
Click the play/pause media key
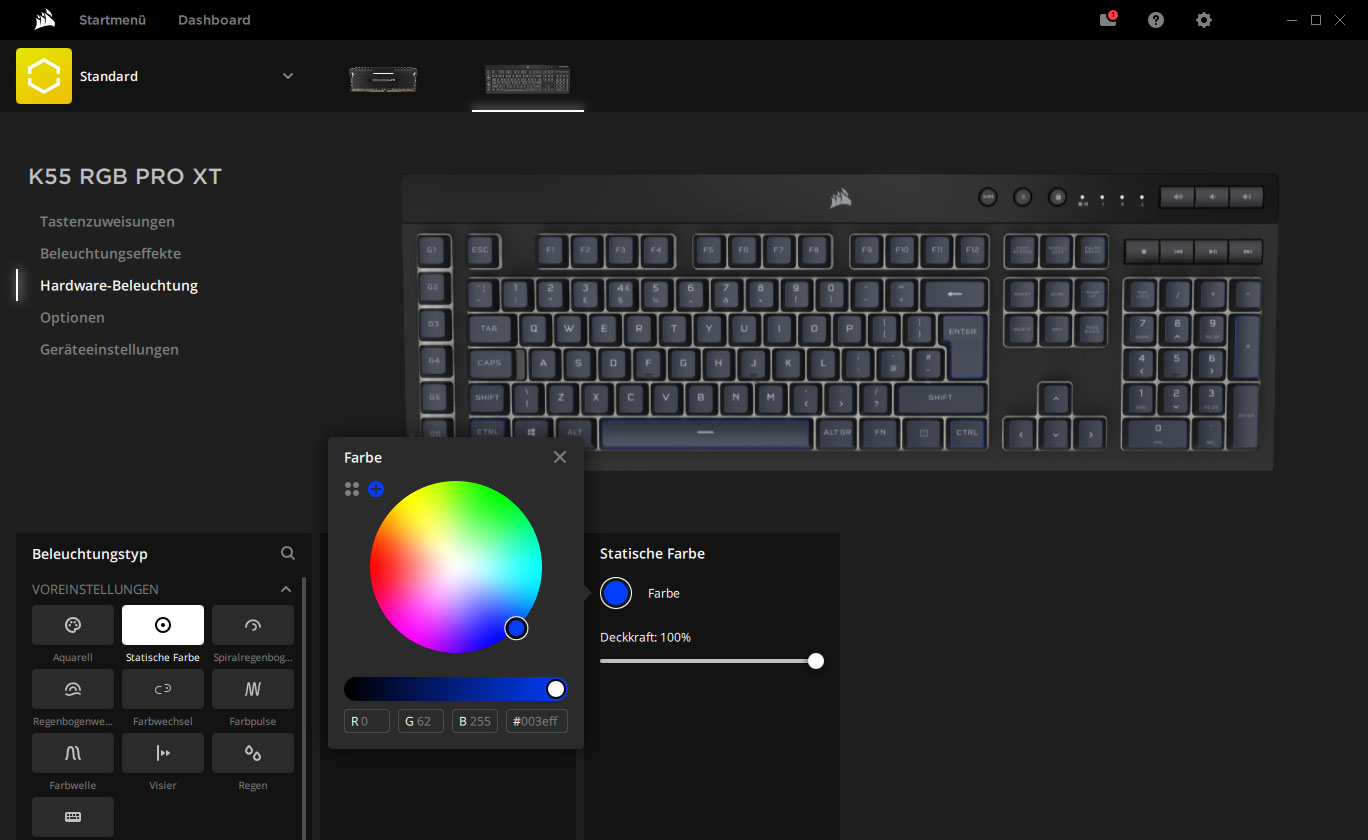point(1212,252)
